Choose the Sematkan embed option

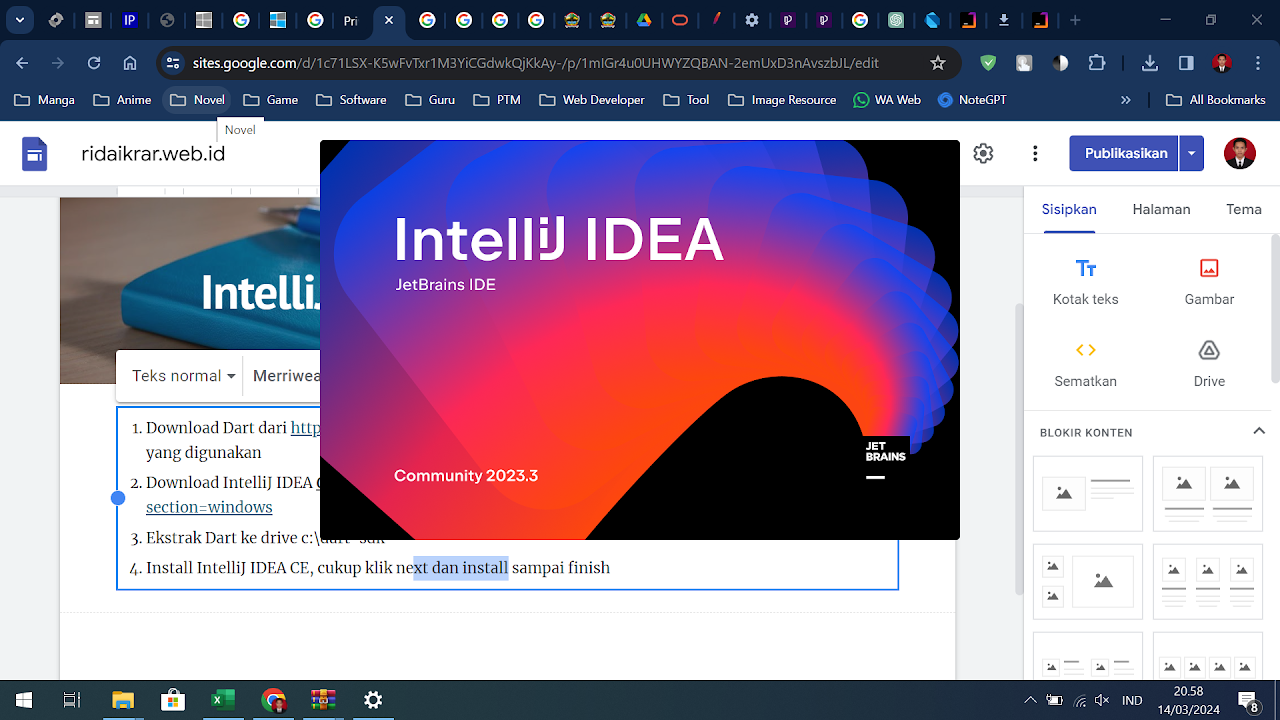tap(1086, 363)
